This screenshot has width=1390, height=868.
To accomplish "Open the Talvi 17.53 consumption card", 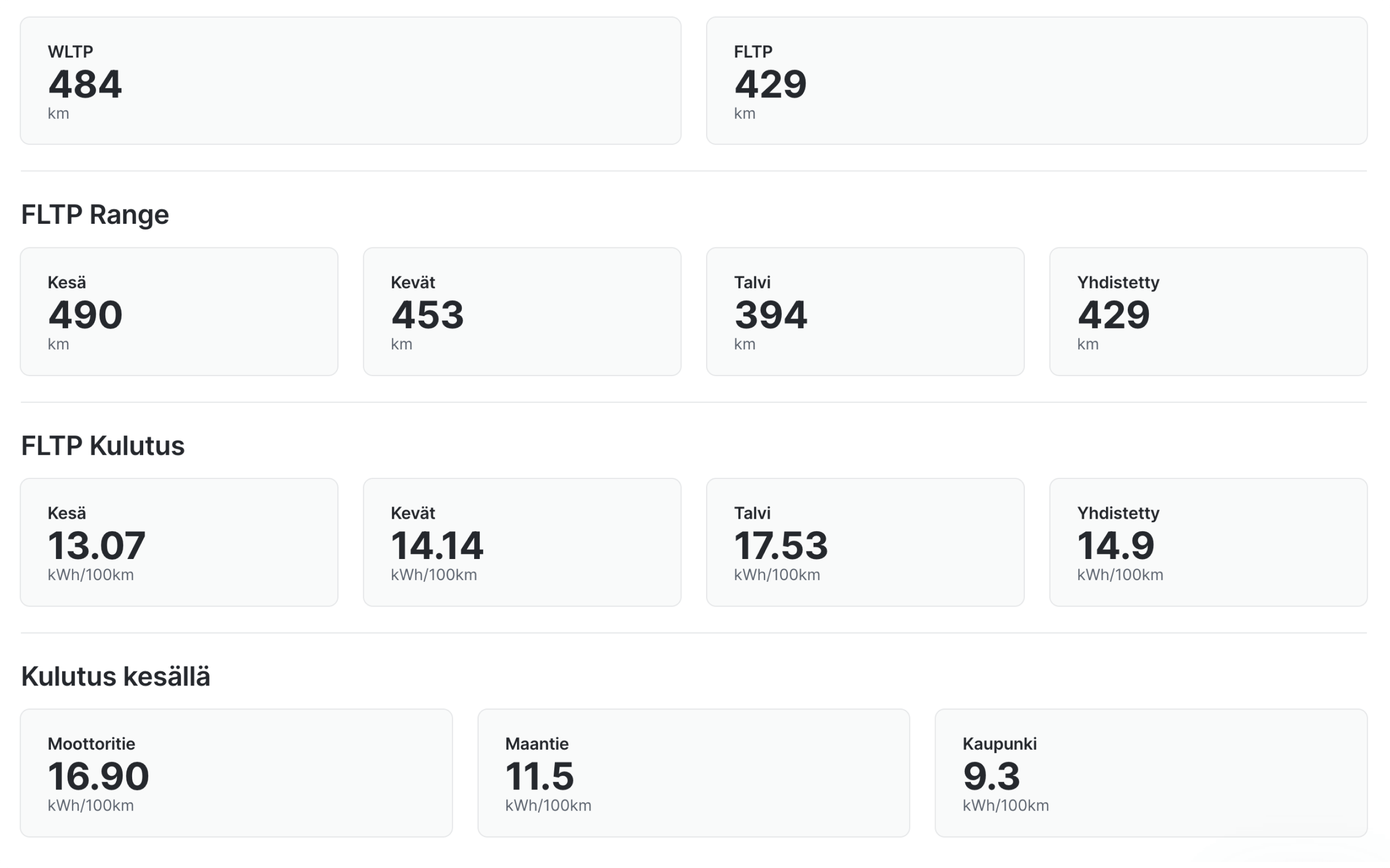I will click(x=865, y=542).
